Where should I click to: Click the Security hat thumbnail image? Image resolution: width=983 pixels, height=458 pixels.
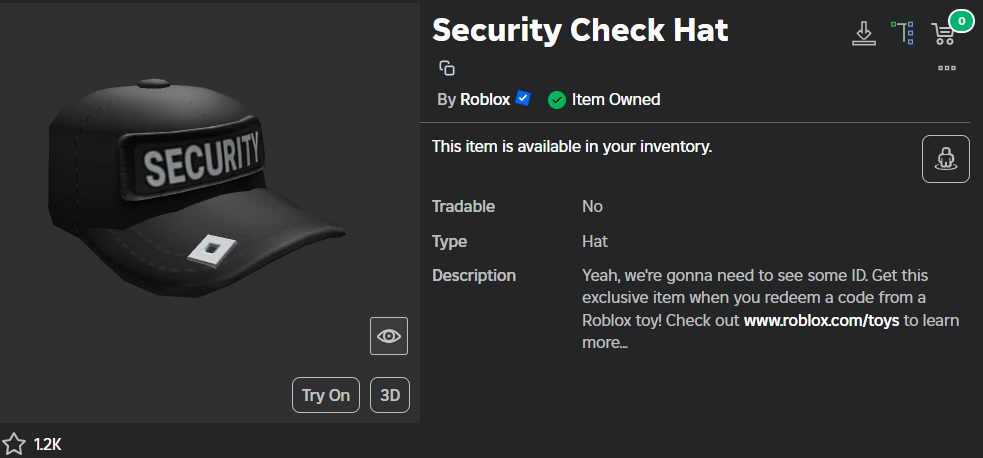coord(200,190)
